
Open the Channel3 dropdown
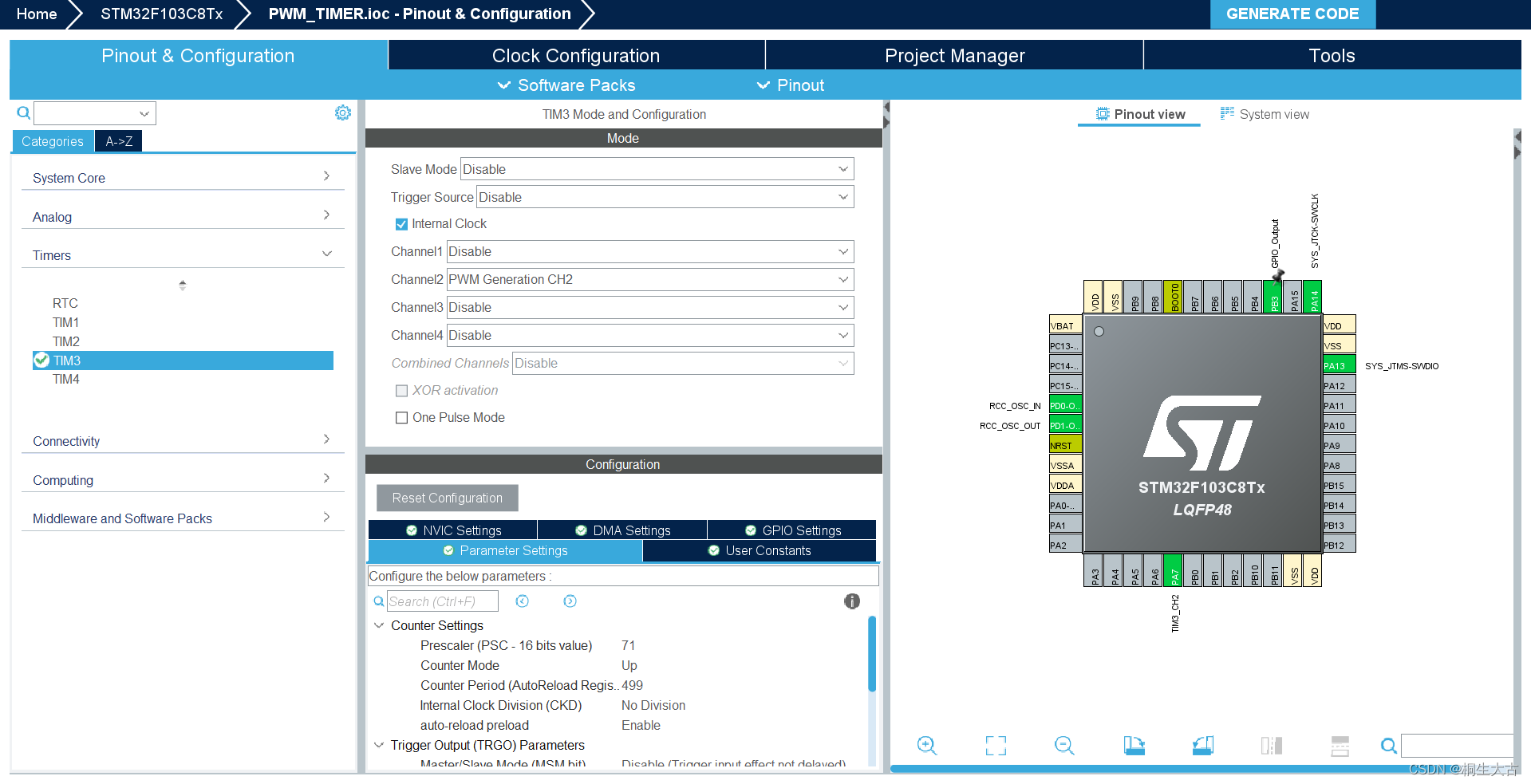click(650, 307)
